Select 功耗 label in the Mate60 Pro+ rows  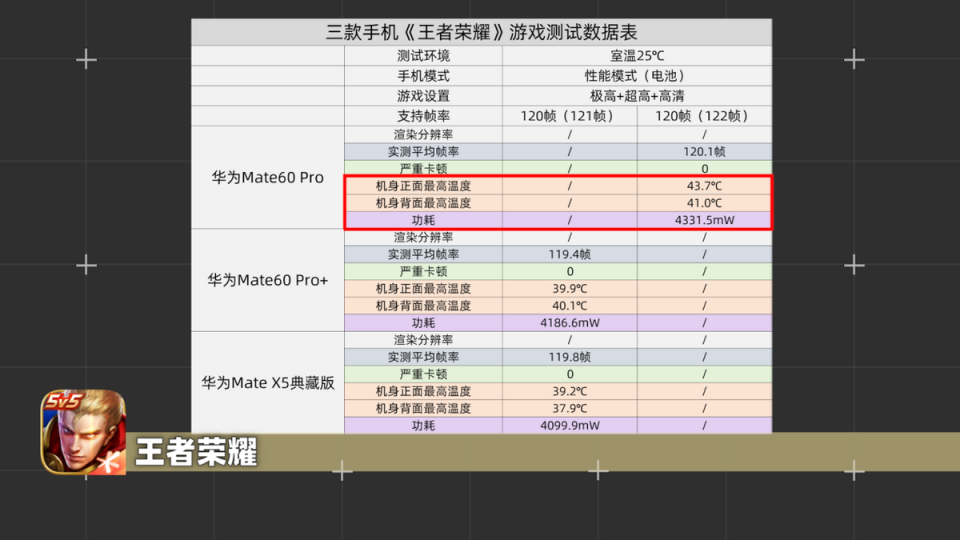coord(423,323)
